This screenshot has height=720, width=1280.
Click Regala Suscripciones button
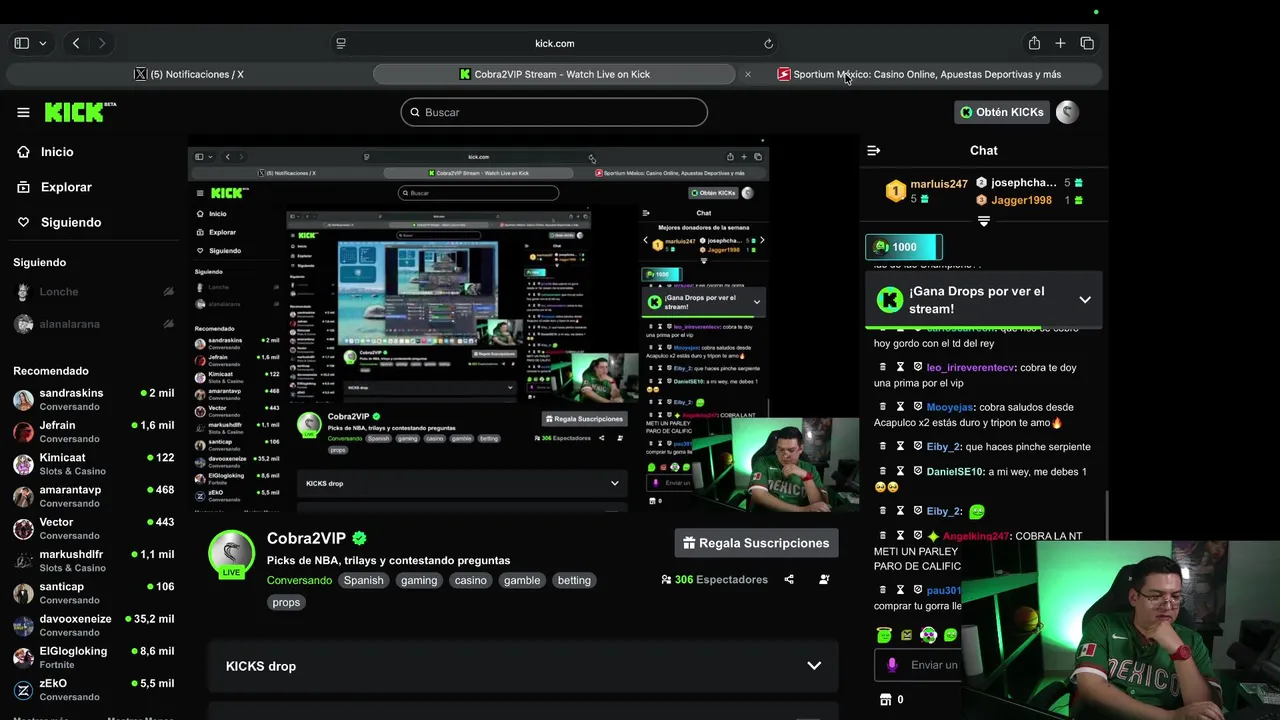tap(756, 543)
